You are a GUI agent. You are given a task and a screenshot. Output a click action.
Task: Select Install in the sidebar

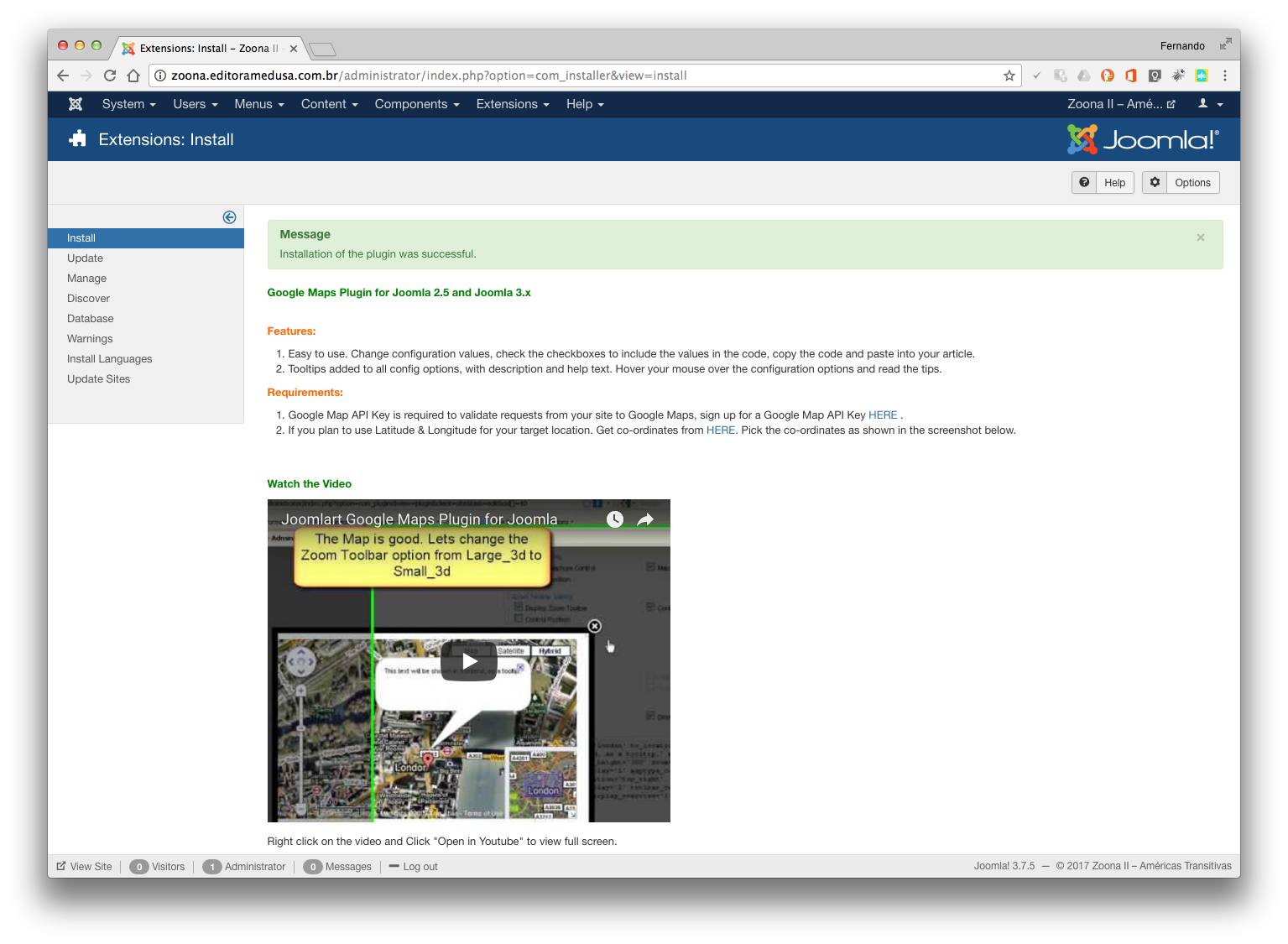click(146, 238)
